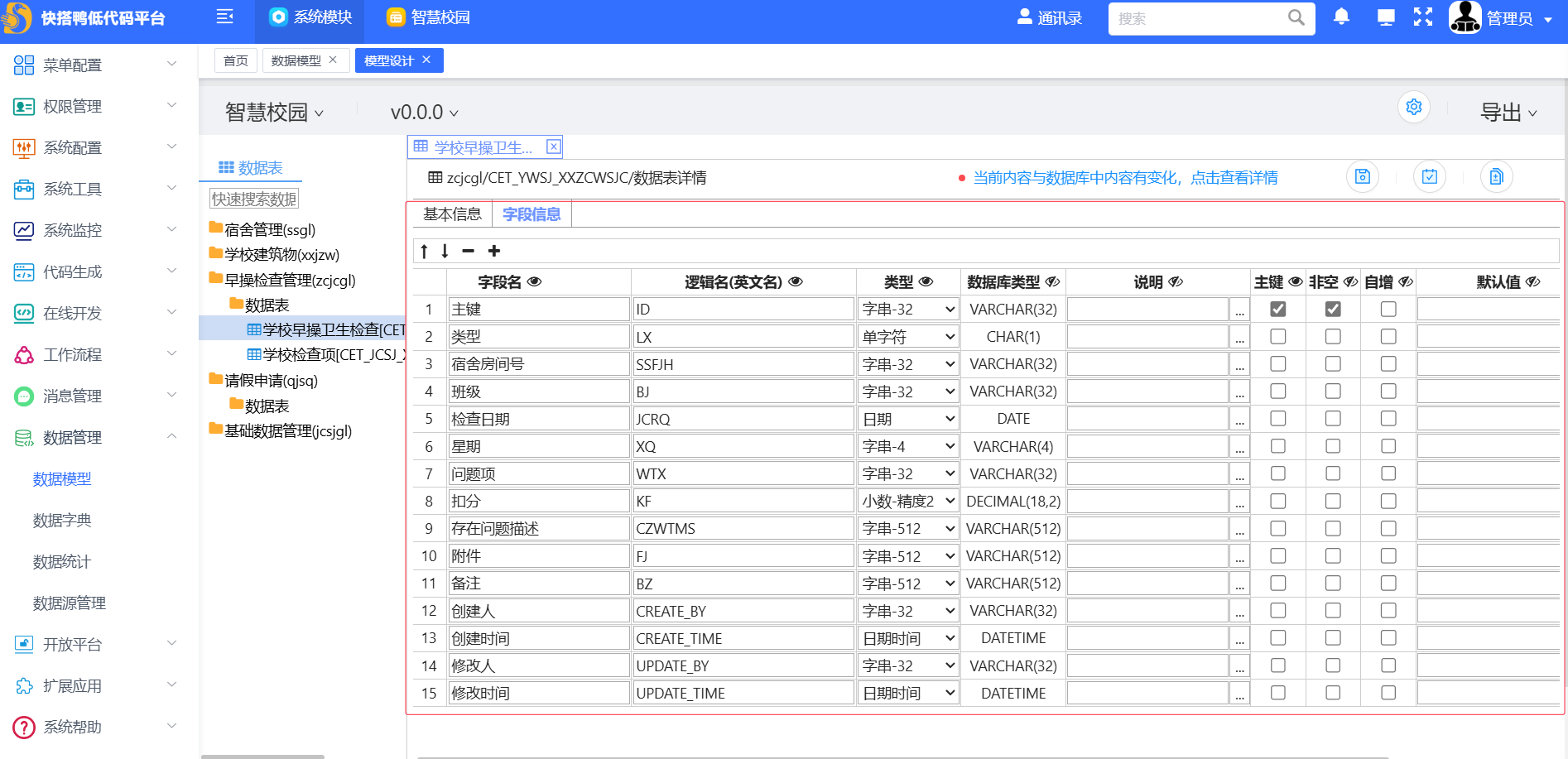Toggle visibility of 字段名 column
The width and height of the screenshot is (1568, 759).
(x=535, y=281)
